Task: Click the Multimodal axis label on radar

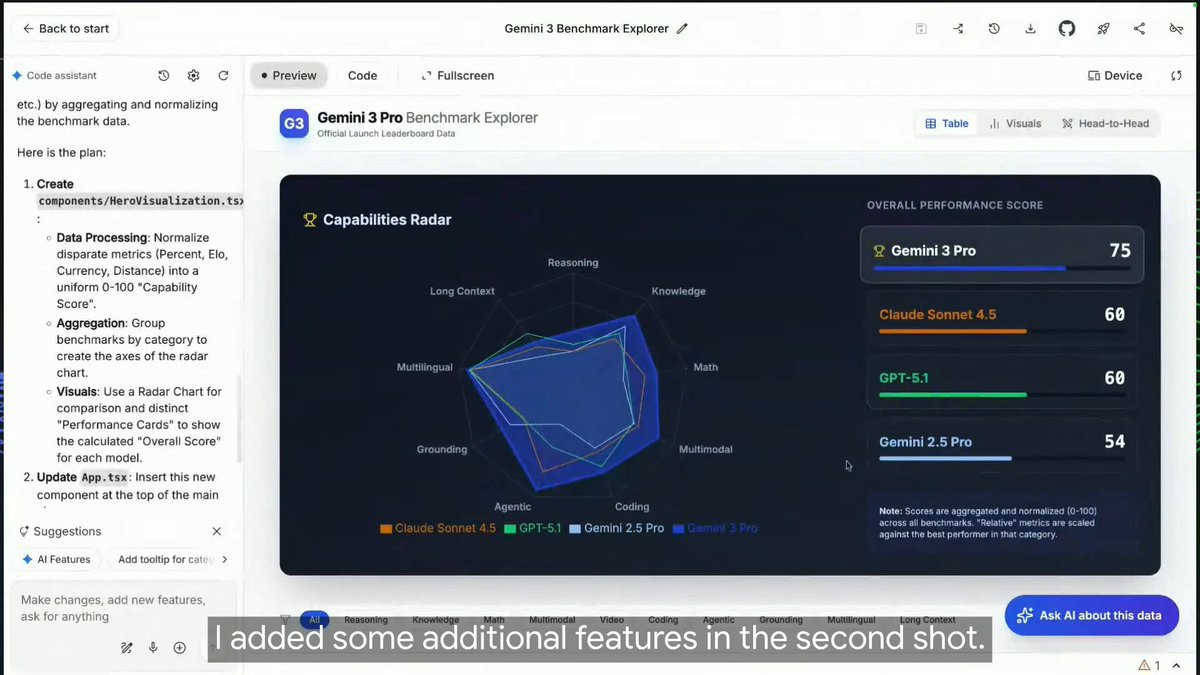Action: click(706, 449)
